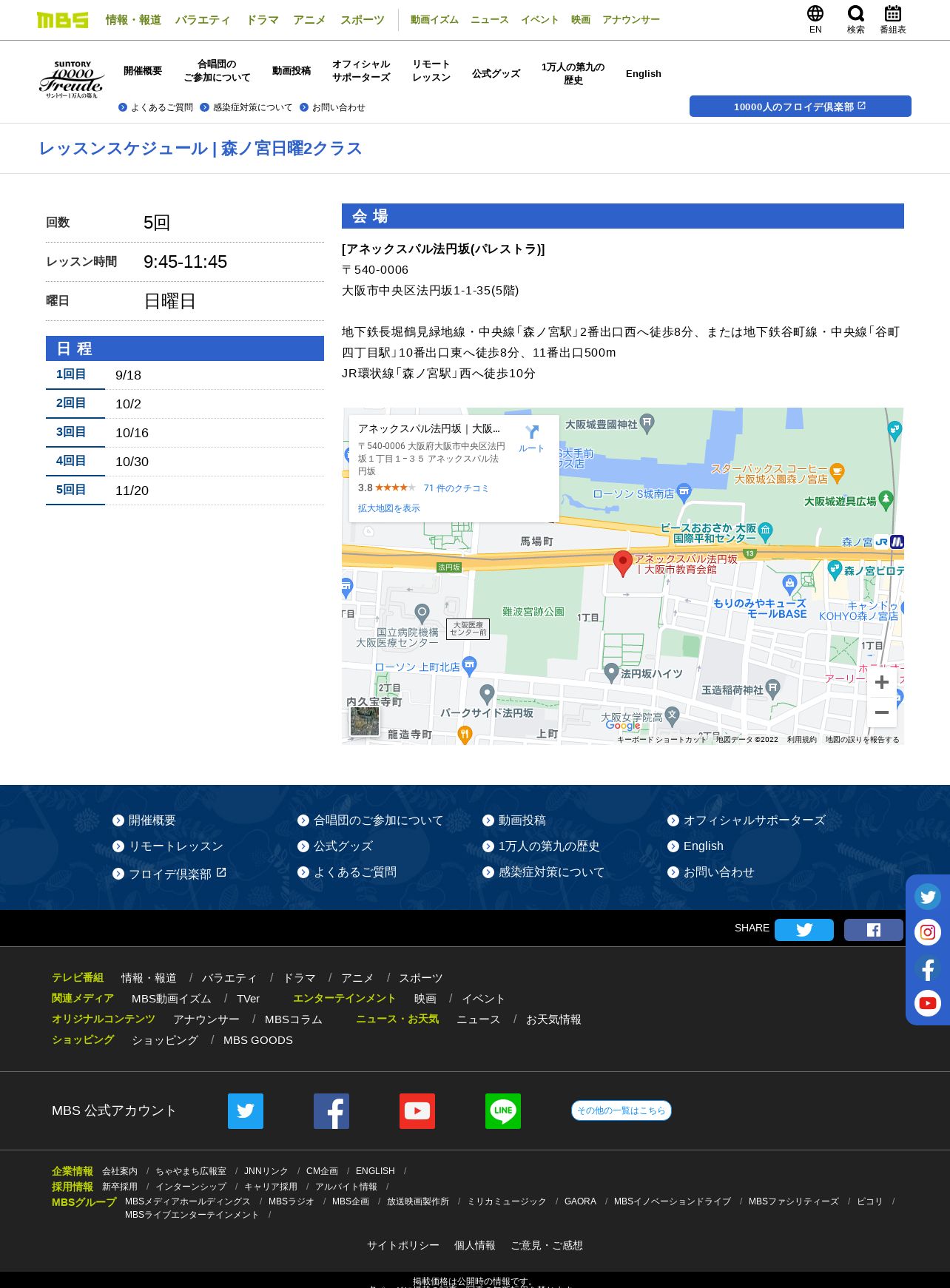Open ドラマ in top navigation

[x=263, y=20]
